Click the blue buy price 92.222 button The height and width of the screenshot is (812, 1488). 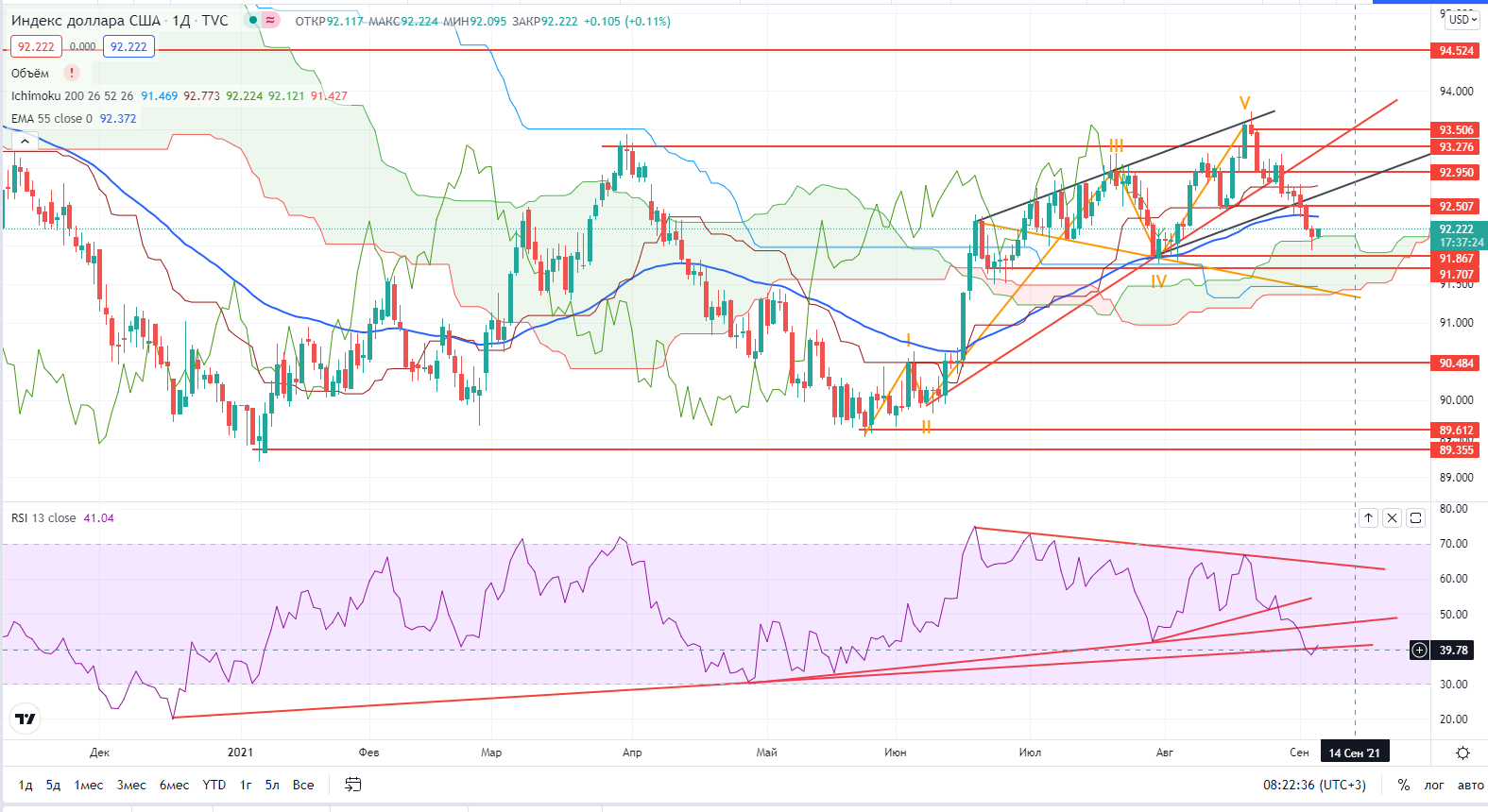click(128, 46)
